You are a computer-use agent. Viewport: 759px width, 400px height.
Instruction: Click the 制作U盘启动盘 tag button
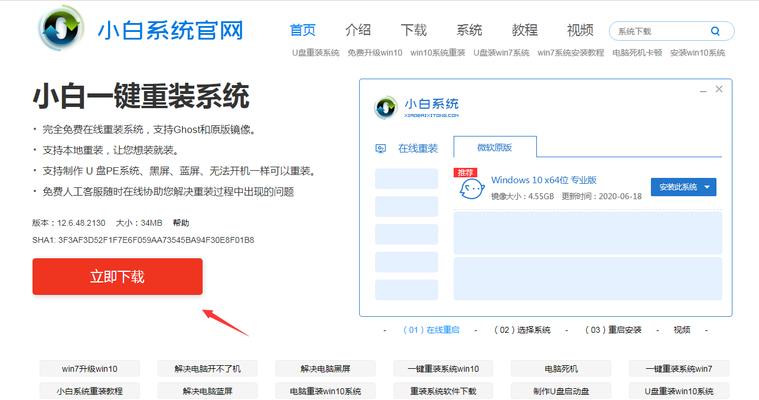tap(561, 391)
